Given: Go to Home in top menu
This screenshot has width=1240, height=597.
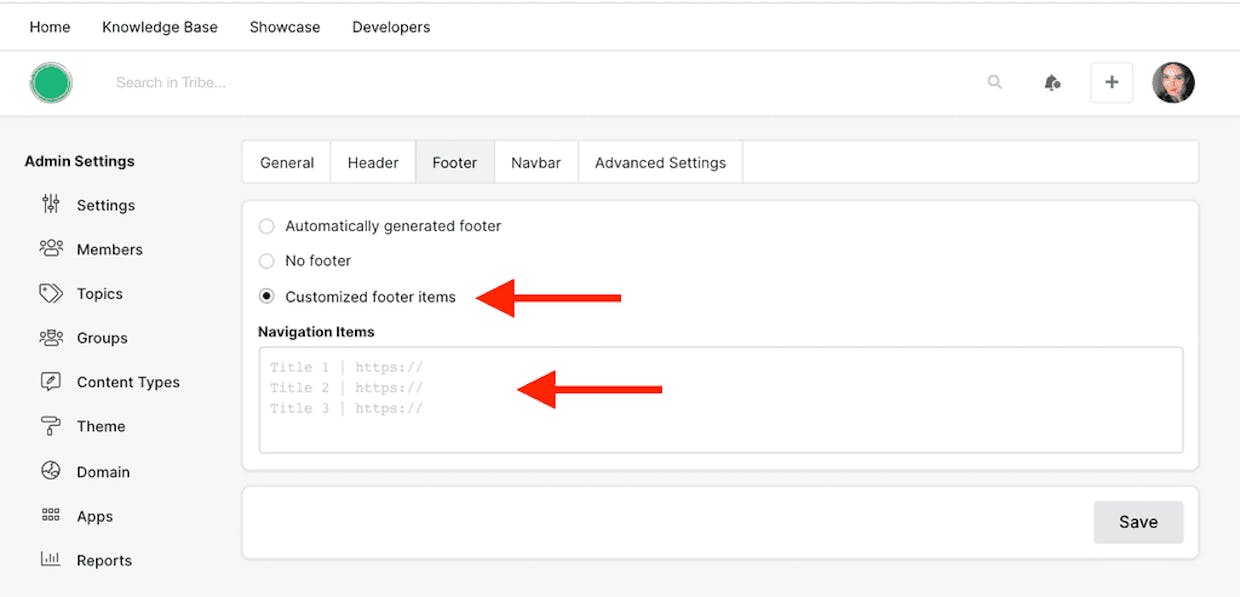Looking at the screenshot, I should tap(50, 27).
